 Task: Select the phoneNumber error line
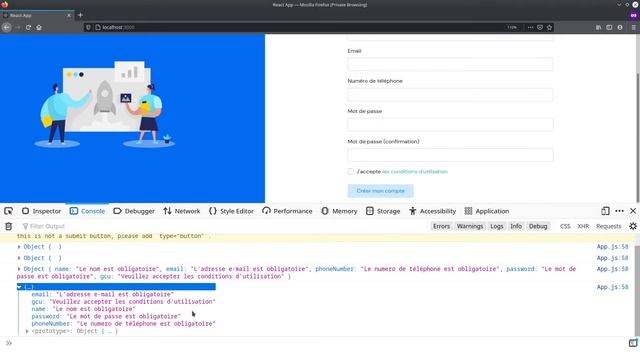[123, 324]
